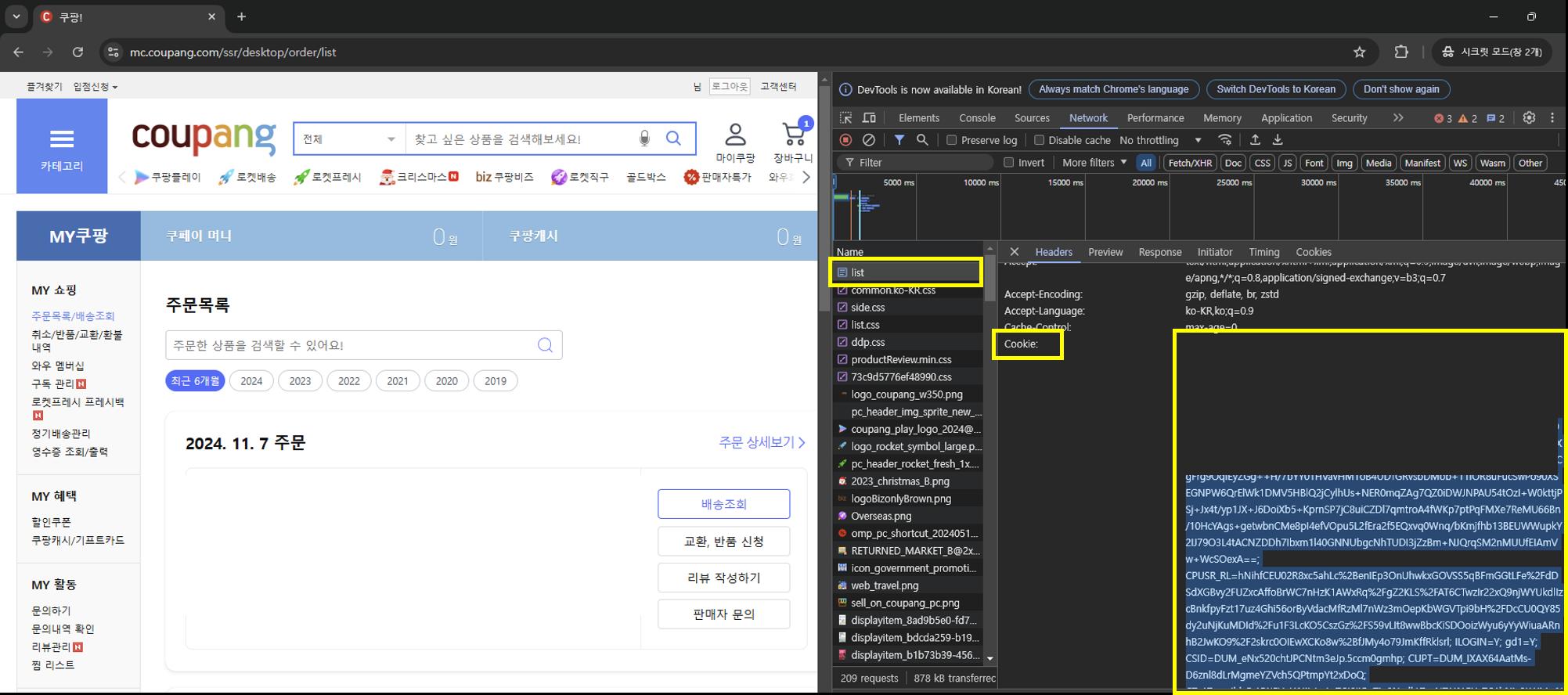Open 마이쿠팡 user icon
The image size is (1568, 695).
[x=735, y=135]
